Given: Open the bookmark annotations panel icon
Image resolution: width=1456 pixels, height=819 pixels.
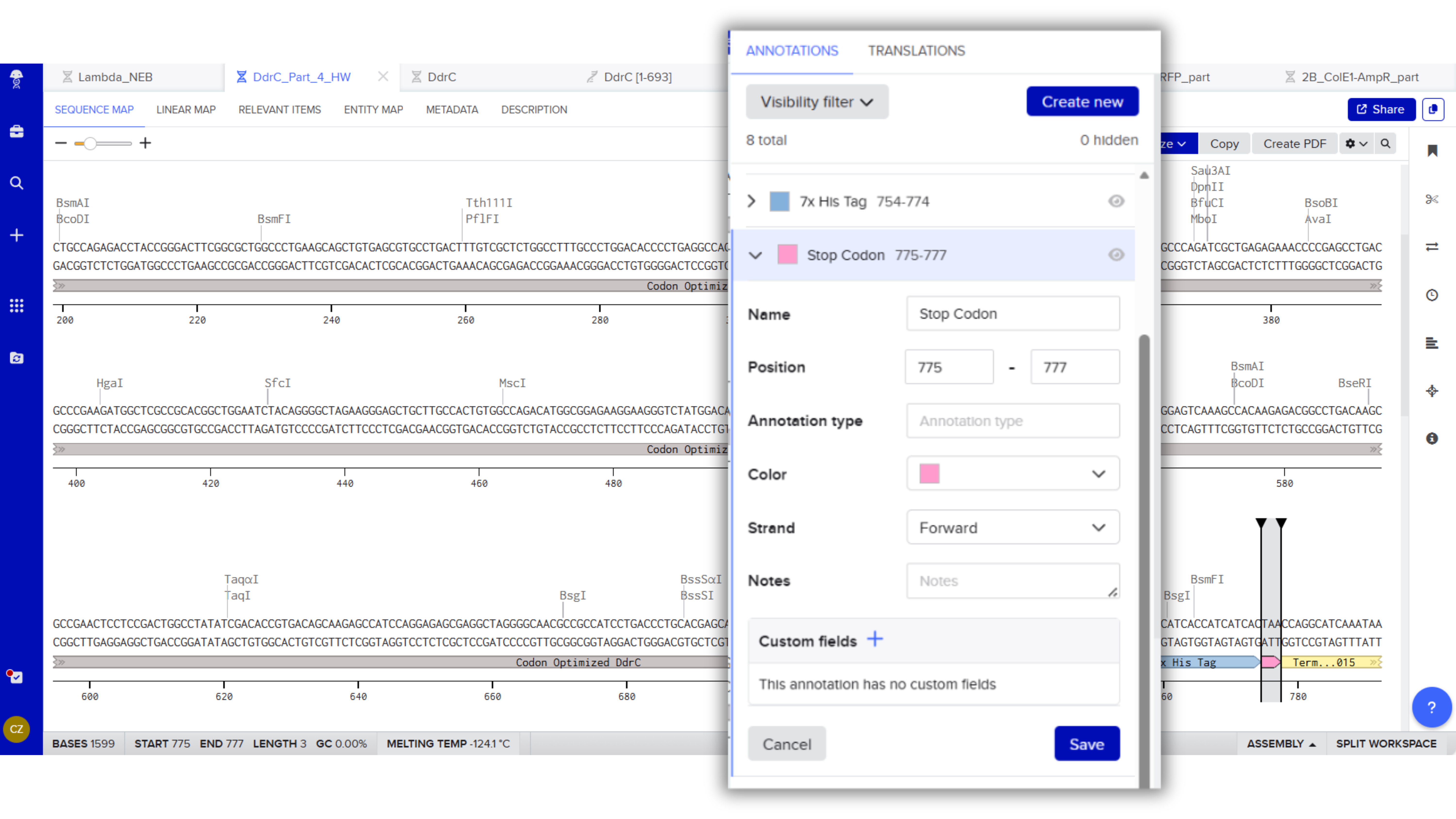Looking at the screenshot, I should 1432,150.
